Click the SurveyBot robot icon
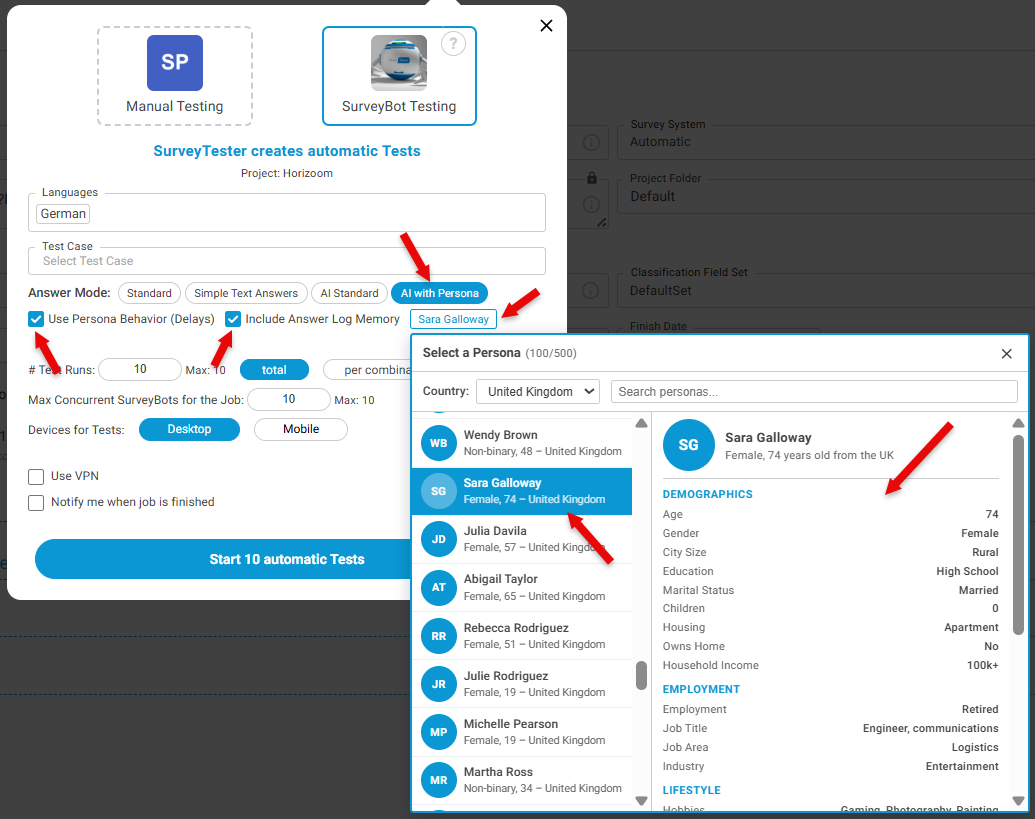Viewport: 1035px width, 819px height. [399, 63]
